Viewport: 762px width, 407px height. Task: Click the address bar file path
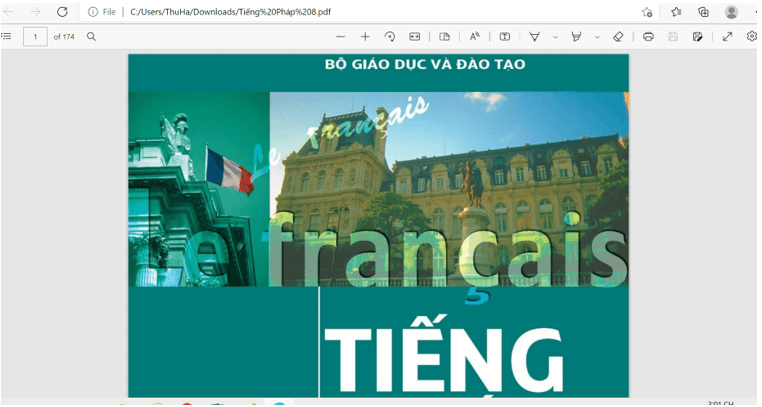tap(230, 12)
